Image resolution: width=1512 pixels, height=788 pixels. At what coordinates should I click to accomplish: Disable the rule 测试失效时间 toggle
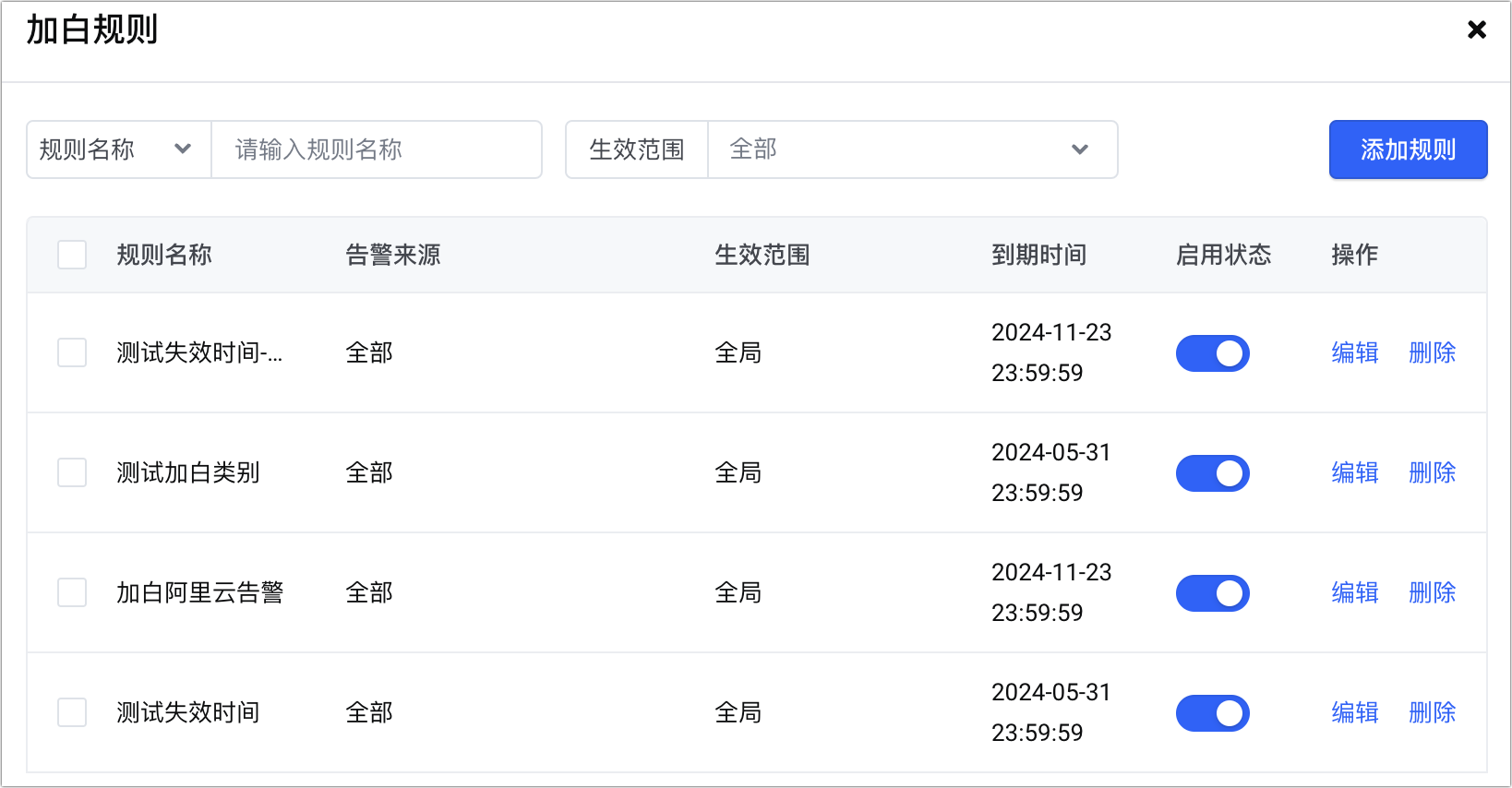pos(1213,713)
